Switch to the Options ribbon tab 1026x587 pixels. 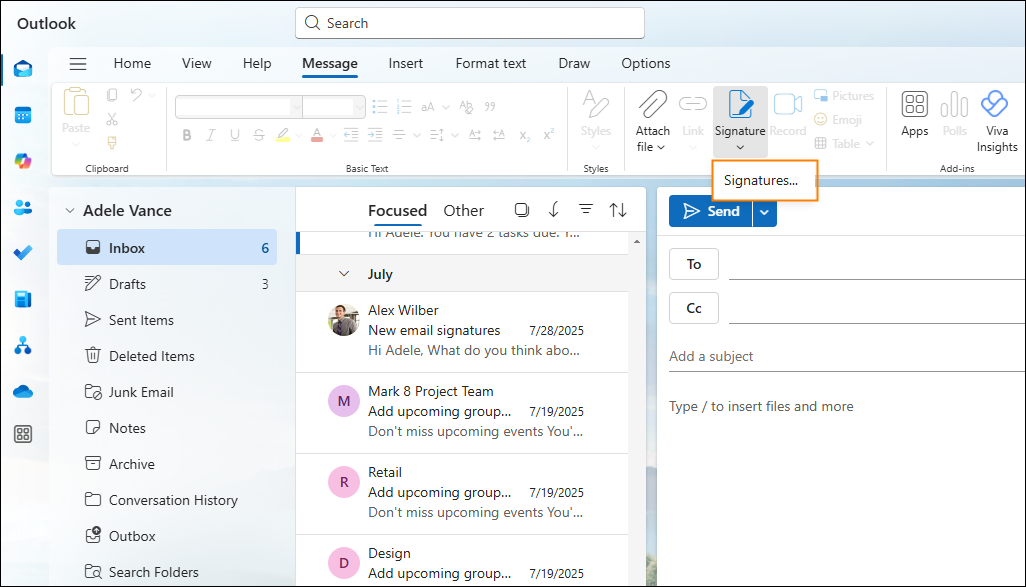point(646,63)
